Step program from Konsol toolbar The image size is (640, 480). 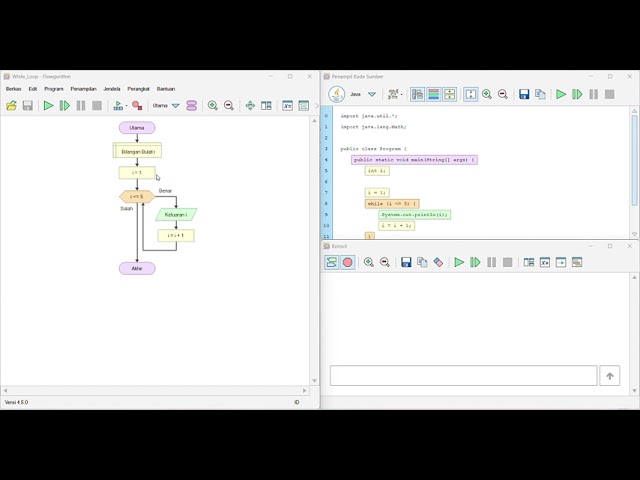point(475,262)
